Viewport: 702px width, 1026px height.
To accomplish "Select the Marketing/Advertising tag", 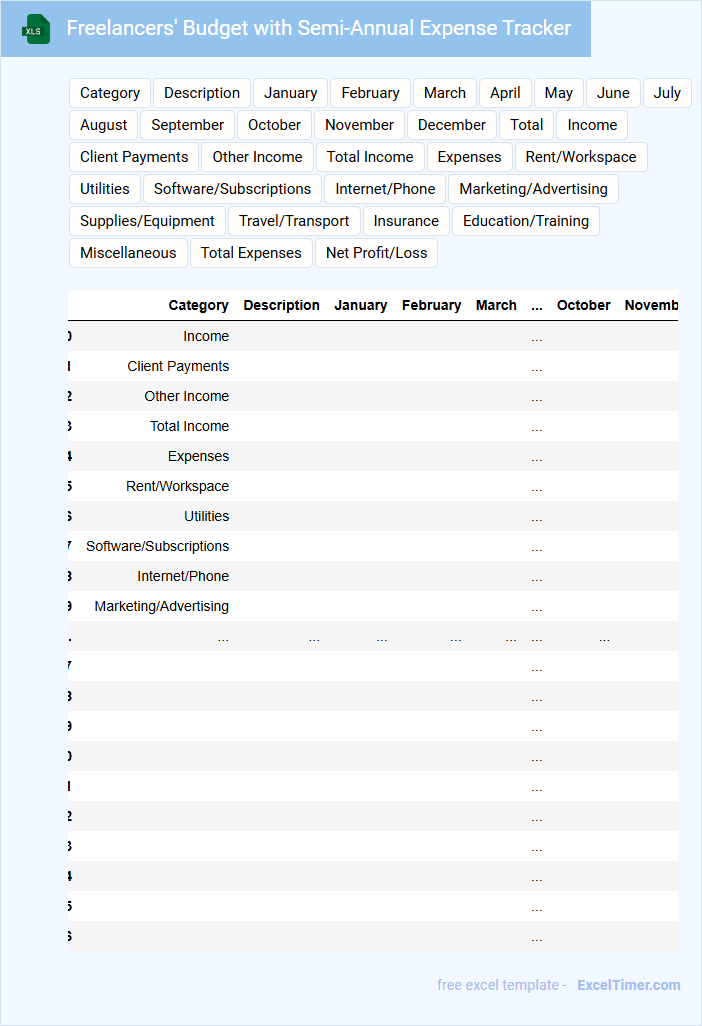I will tap(533, 189).
